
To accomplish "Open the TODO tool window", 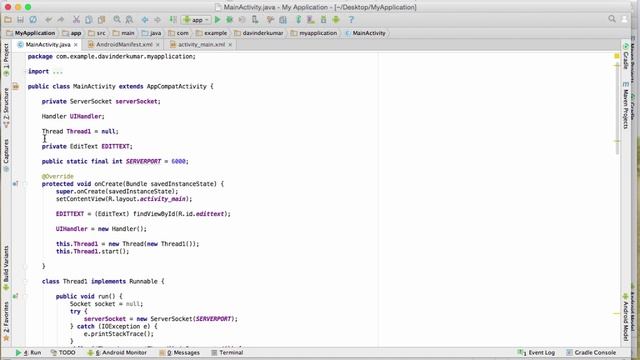I will [x=63, y=352].
